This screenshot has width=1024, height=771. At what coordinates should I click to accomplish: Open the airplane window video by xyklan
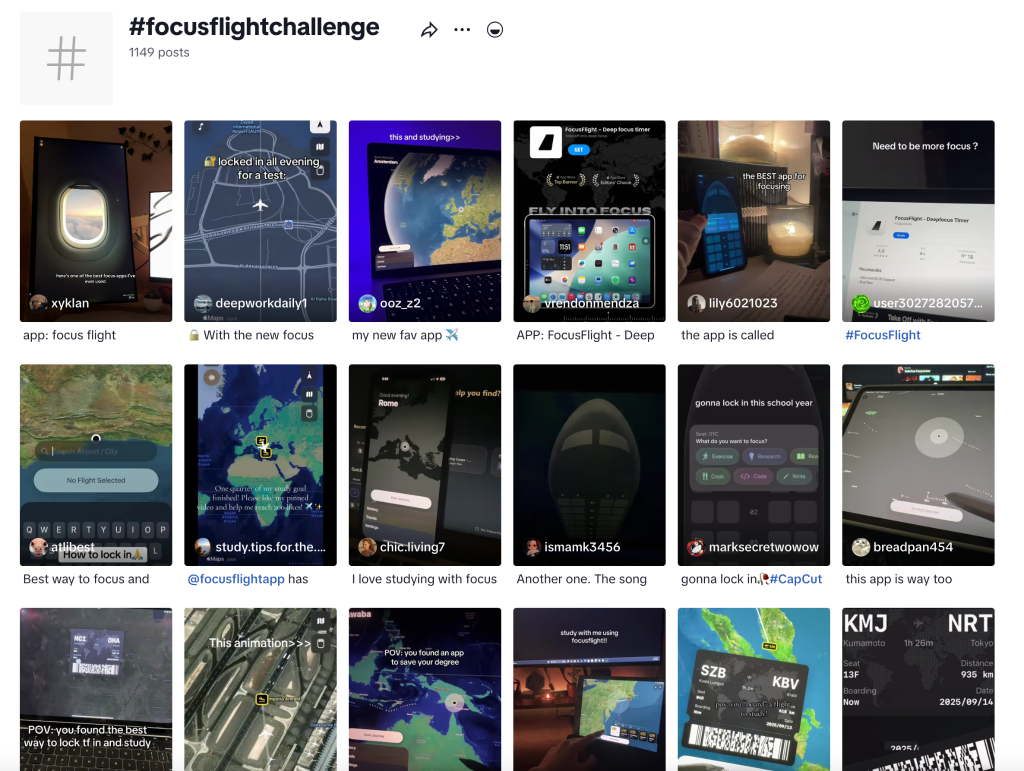96,210
